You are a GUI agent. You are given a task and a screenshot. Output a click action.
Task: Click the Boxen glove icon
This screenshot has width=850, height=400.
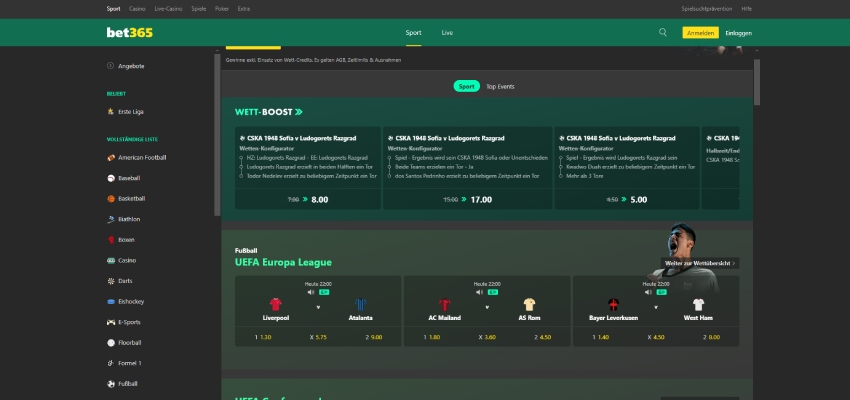[111, 240]
